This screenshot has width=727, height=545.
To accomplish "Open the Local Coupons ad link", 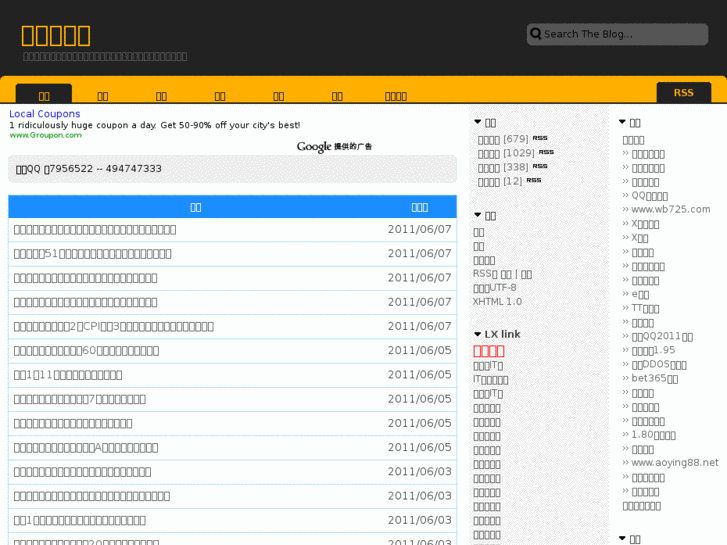I will click(45, 114).
